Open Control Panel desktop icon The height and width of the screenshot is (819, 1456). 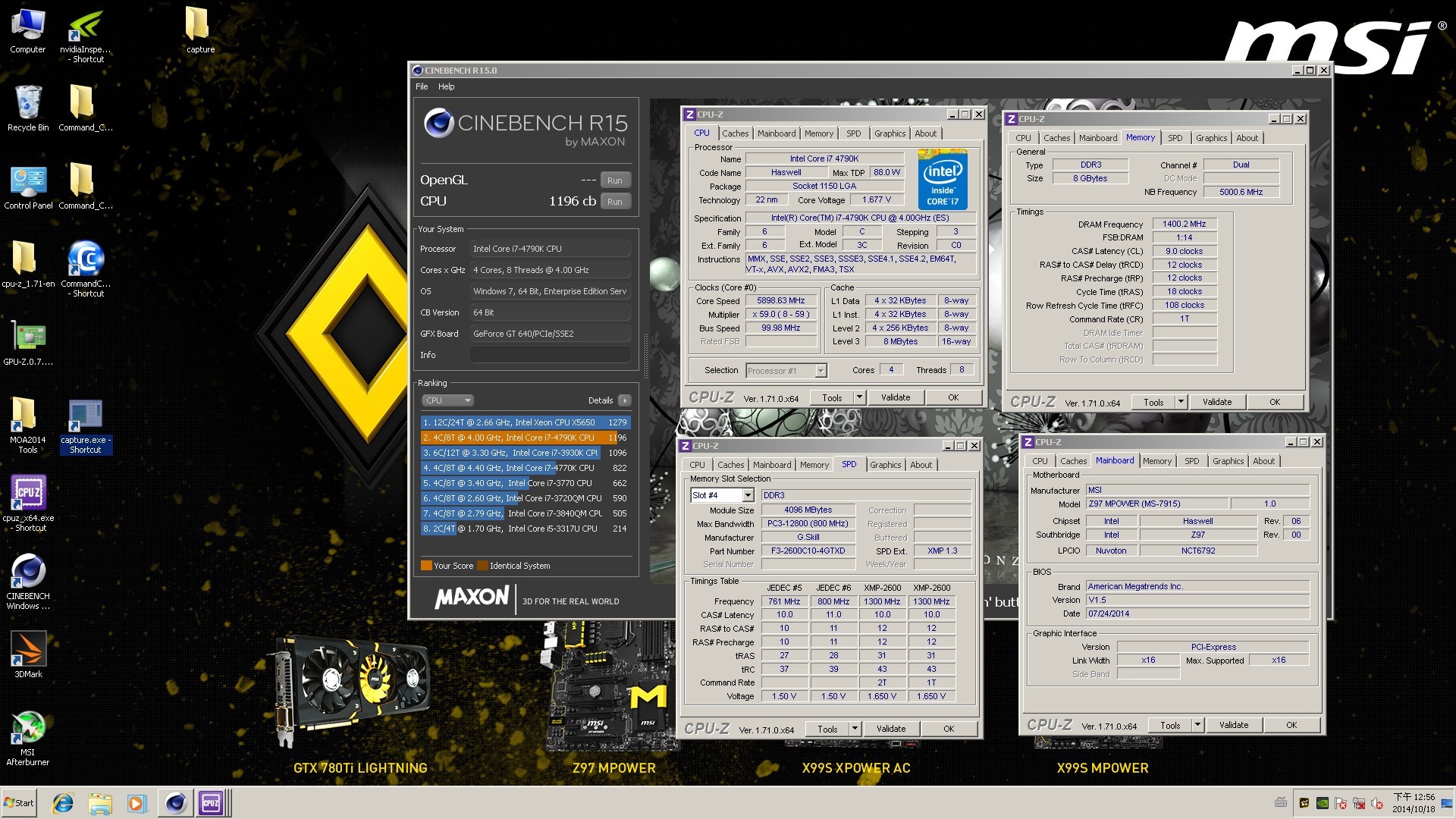pos(28,187)
